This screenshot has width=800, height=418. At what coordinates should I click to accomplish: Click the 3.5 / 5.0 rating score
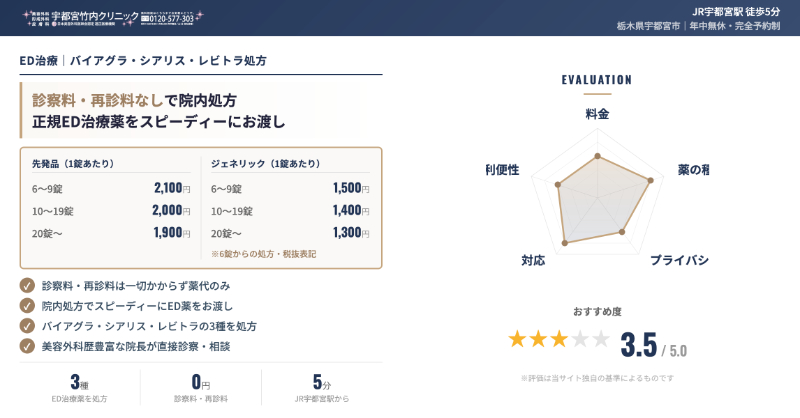[x=652, y=345]
